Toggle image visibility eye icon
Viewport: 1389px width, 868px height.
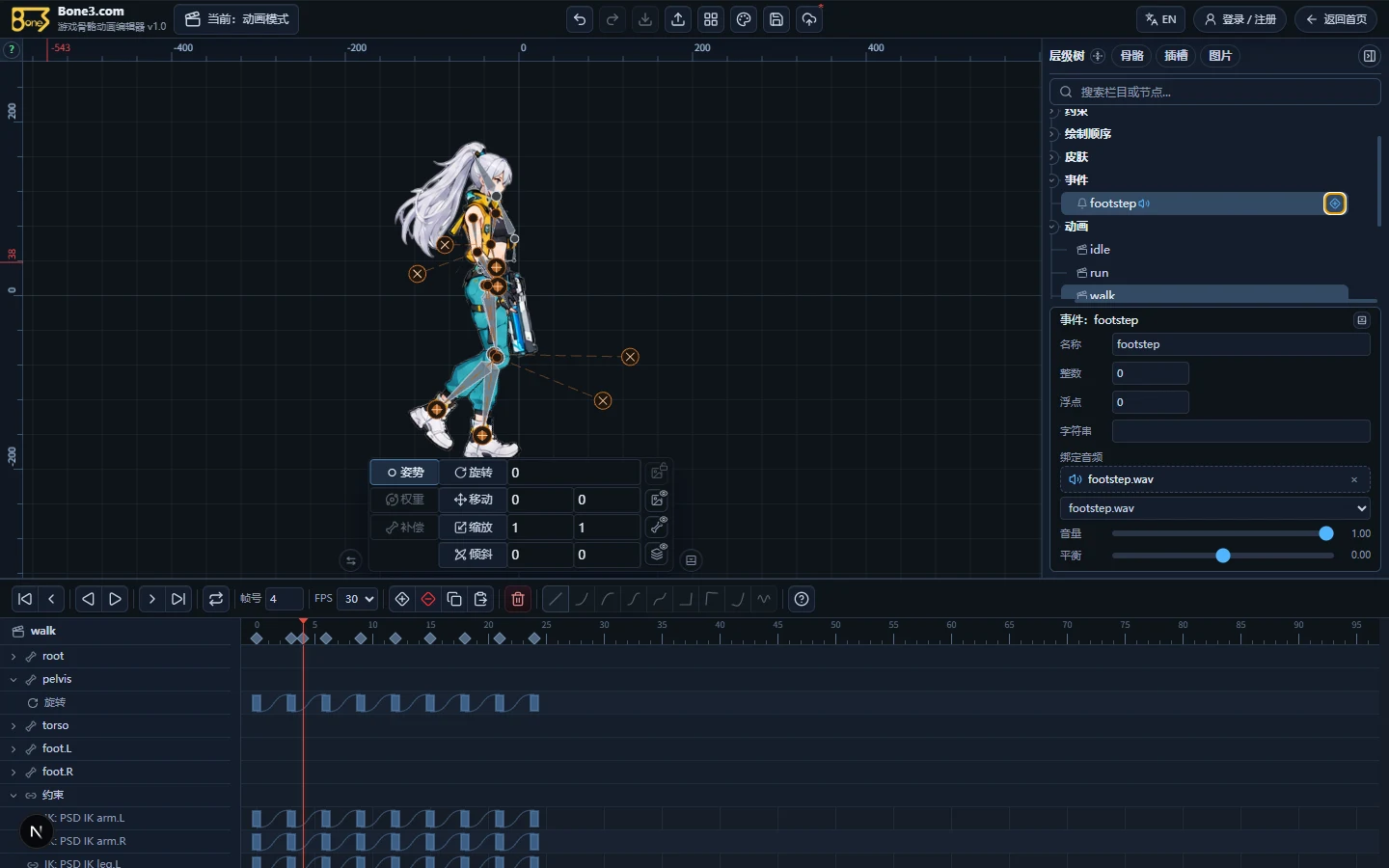(x=658, y=500)
